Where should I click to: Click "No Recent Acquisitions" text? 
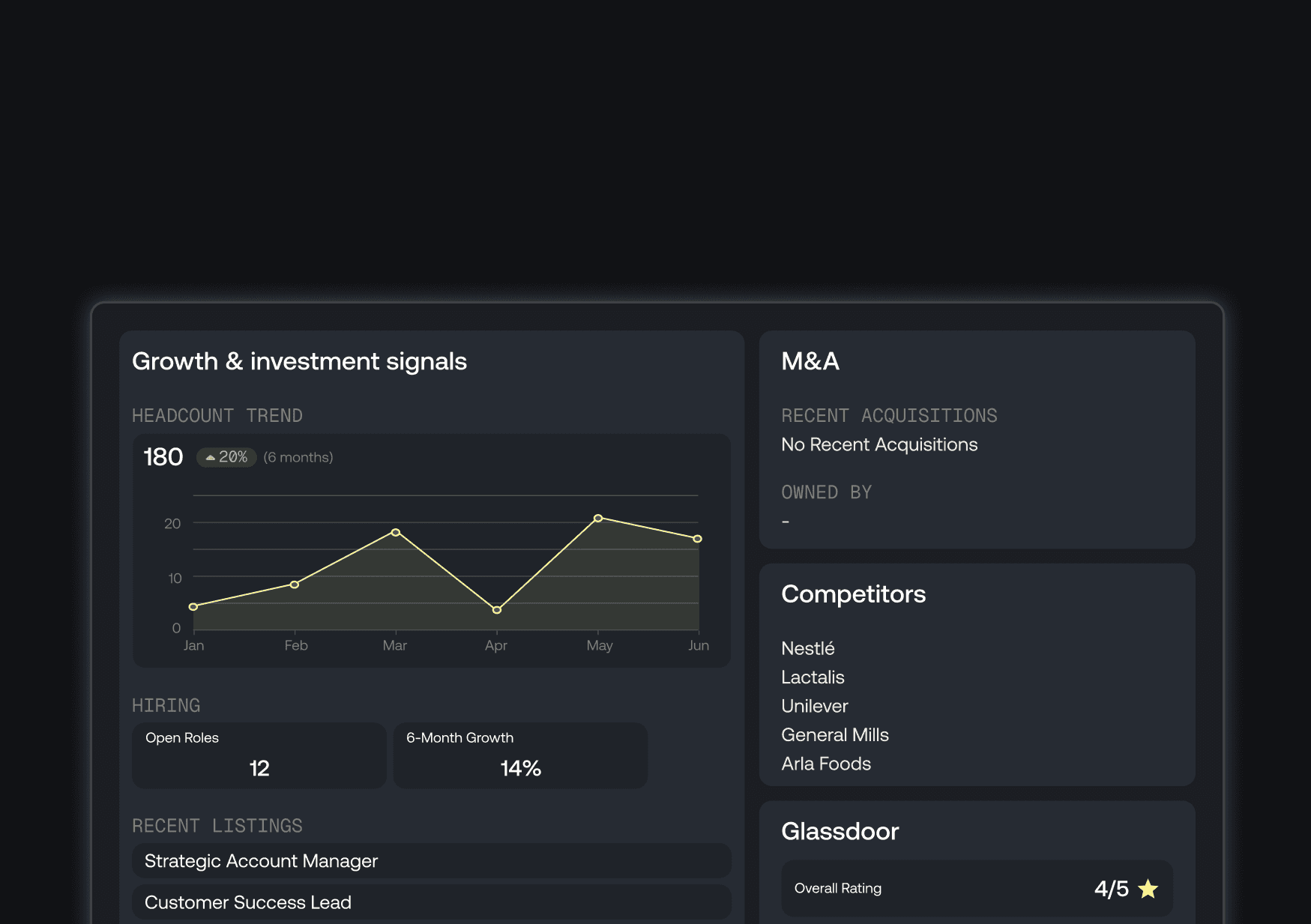[x=879, y=444]
